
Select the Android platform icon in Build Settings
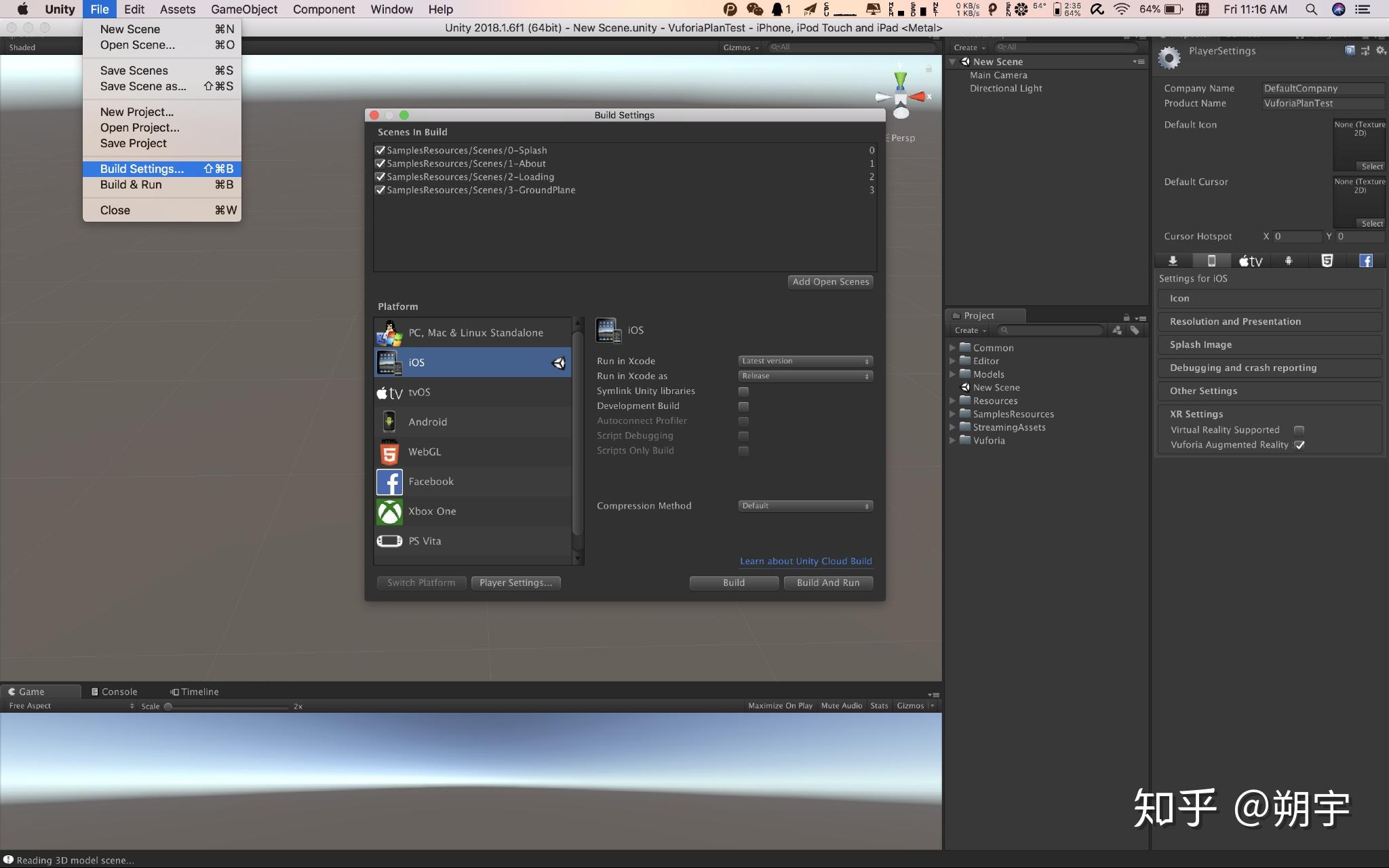(x=389, y=422)
